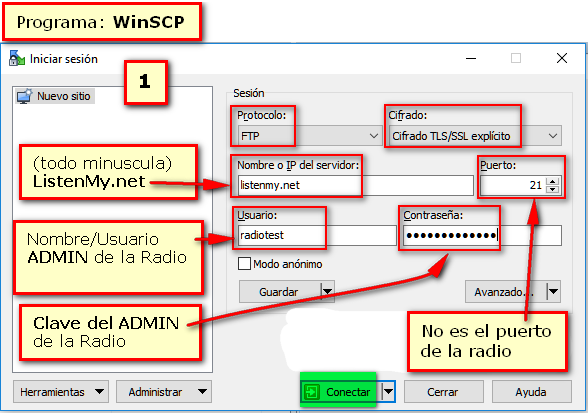Click the Ayuda button
Screen dimensions: 588x413
(x=531, y=392)
